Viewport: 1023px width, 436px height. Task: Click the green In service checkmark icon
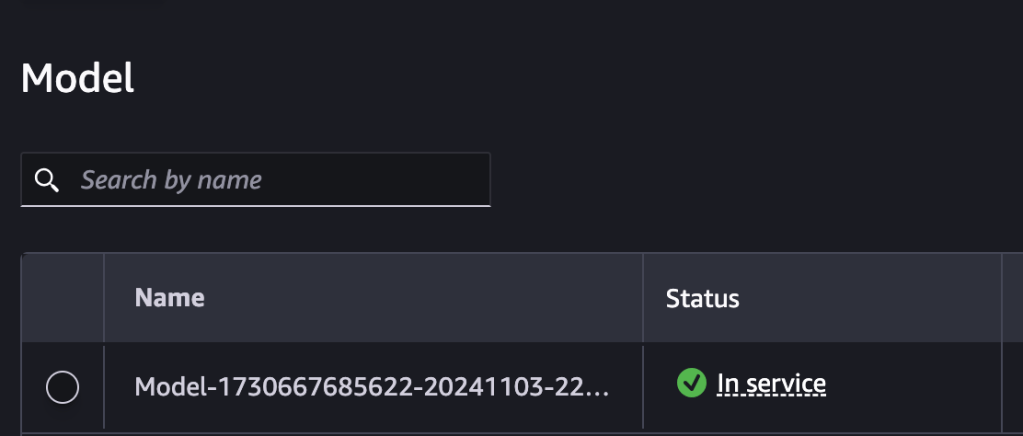pyautogui.click(x=691, y=383)
